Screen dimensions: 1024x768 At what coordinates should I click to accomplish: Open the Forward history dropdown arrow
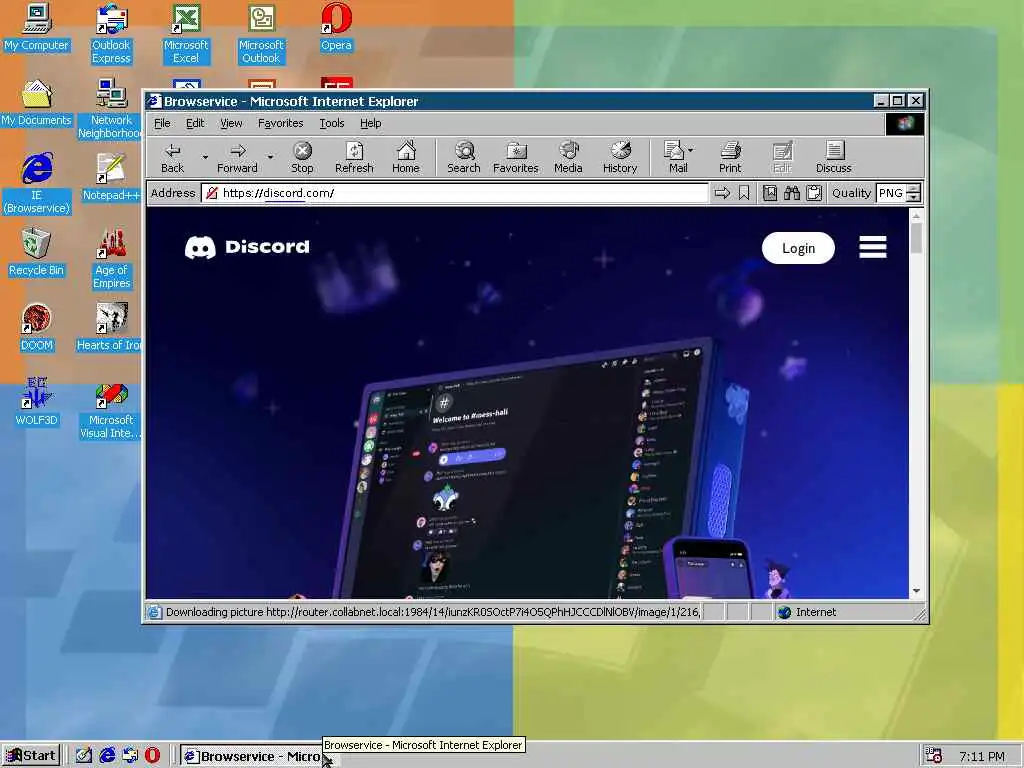(270, 157)
